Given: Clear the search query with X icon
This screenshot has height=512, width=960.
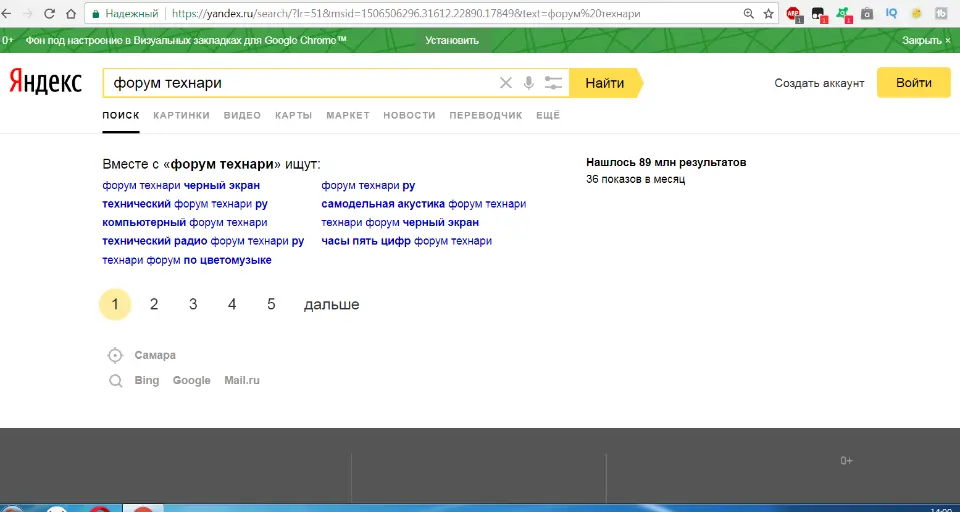Looking at the screenshot, I should click(505, 83).
